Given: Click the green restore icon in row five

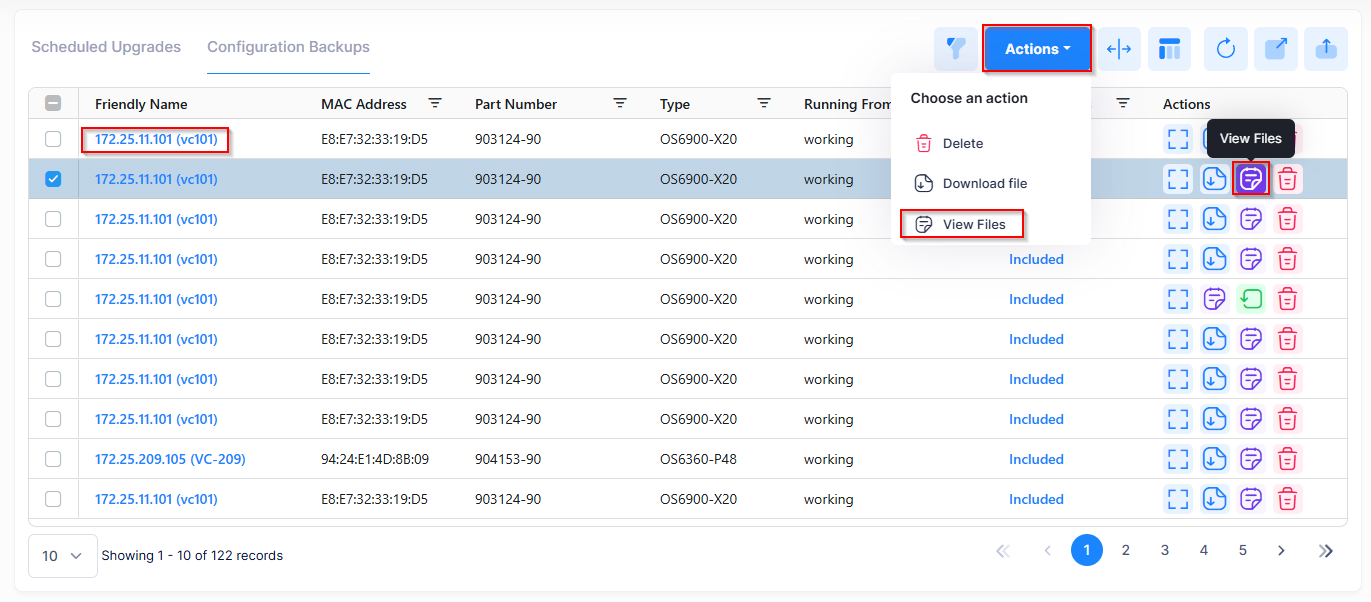Looking at the screenshot, I should (1251, 299).
